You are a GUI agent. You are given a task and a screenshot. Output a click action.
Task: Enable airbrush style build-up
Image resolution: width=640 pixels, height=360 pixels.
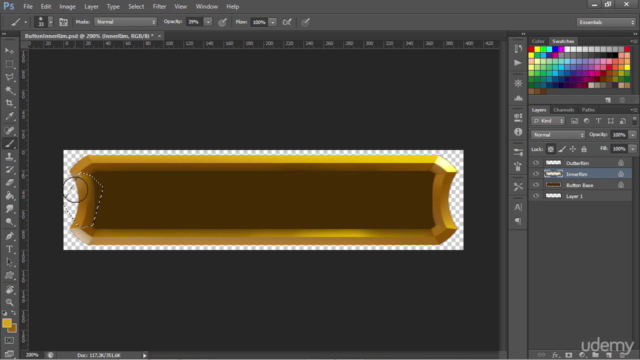[x=287, y=22]
